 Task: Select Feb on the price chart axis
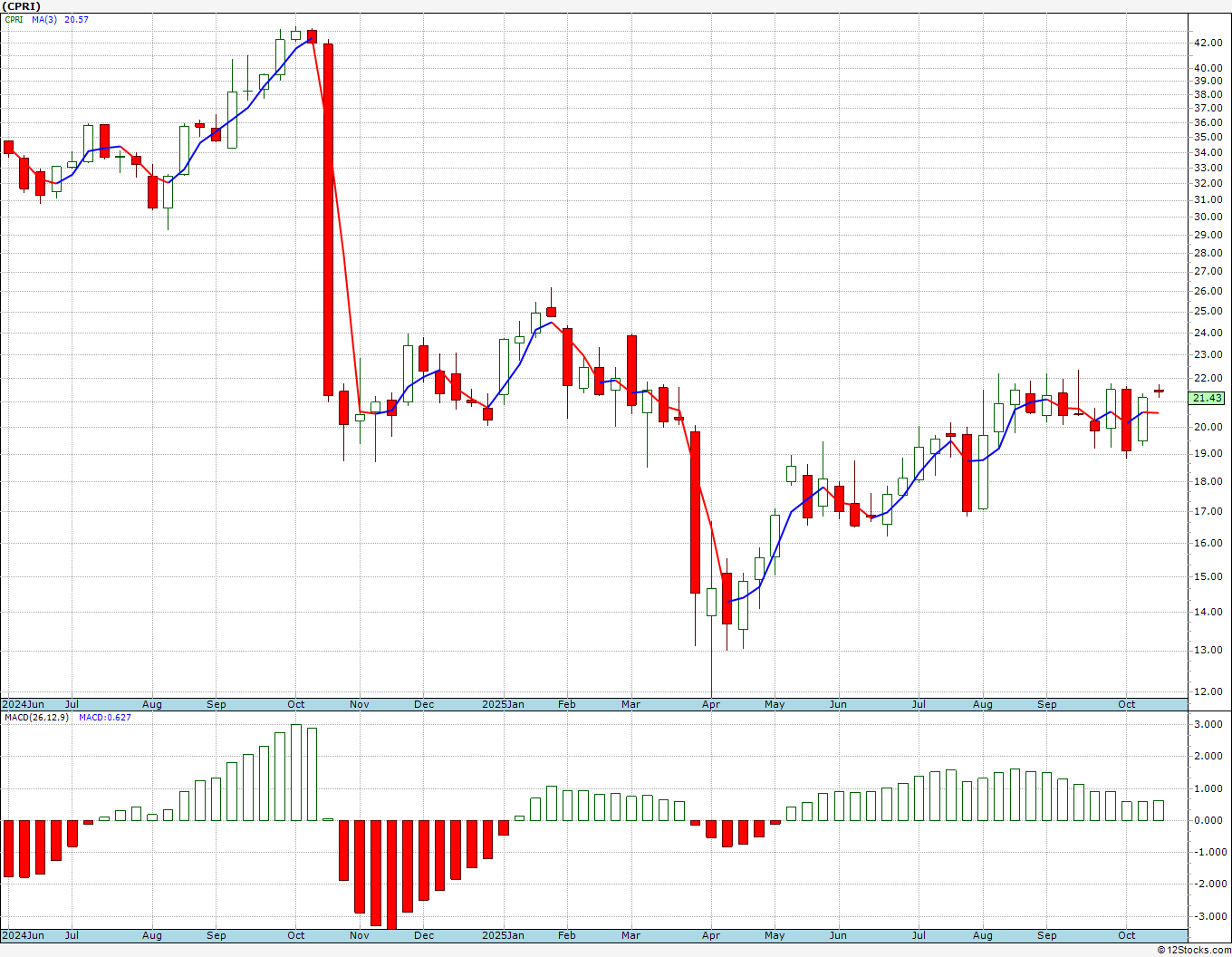pos(567,704)
